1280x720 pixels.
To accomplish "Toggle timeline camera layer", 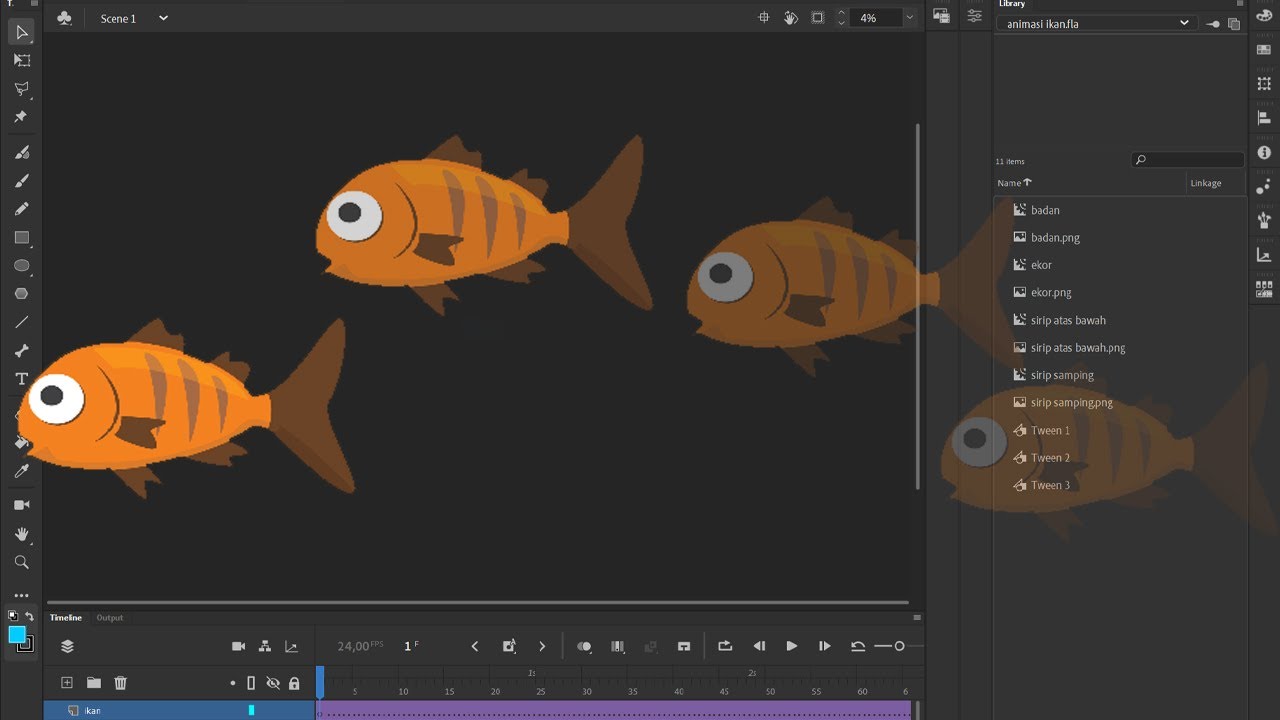I will click(x=238, y=647).
